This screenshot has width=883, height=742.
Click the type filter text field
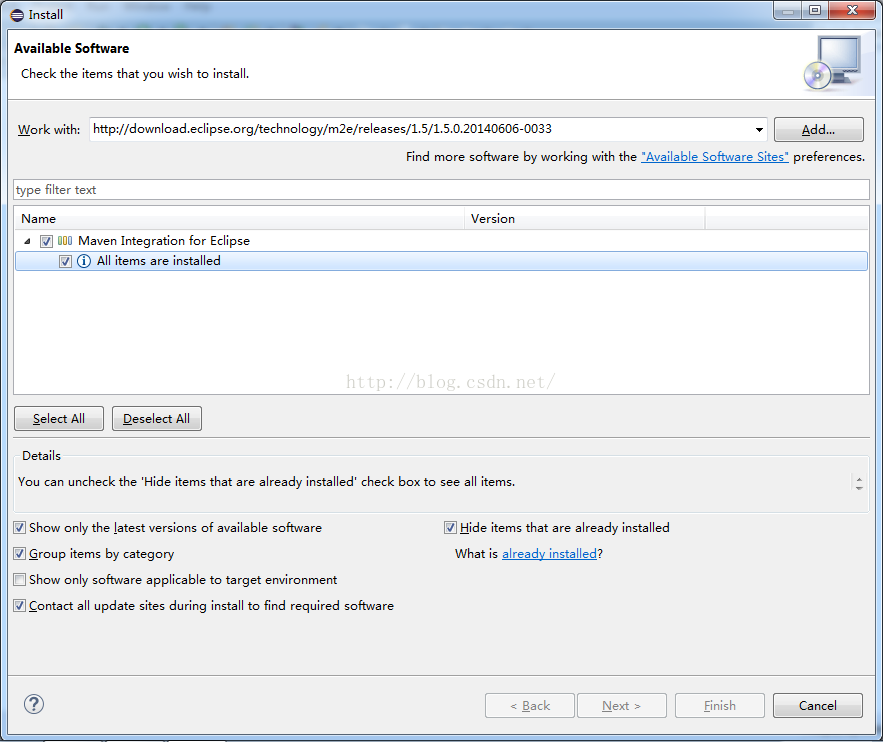pos(442,190)
